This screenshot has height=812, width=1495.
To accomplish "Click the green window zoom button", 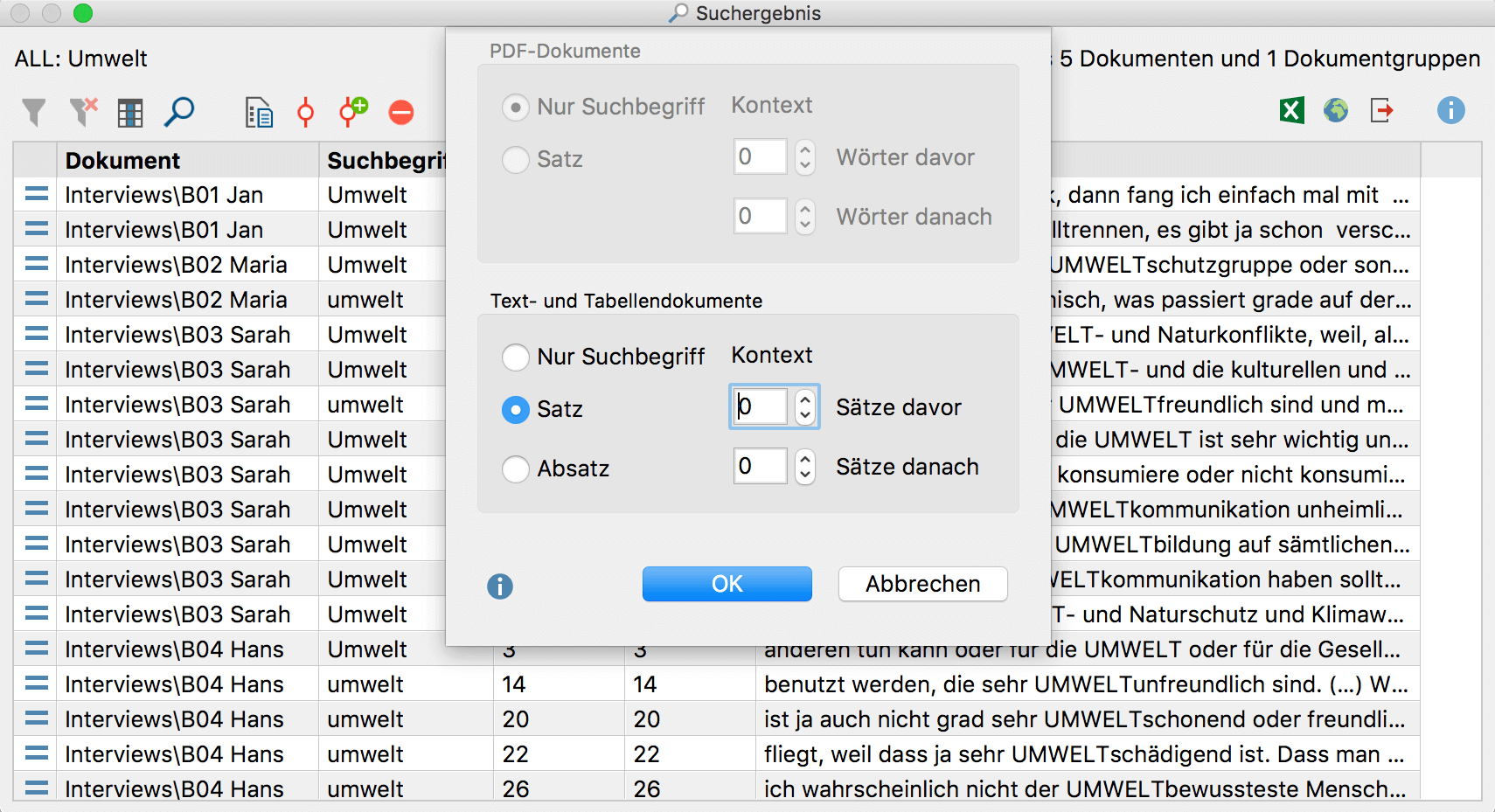I will point(83,13).
